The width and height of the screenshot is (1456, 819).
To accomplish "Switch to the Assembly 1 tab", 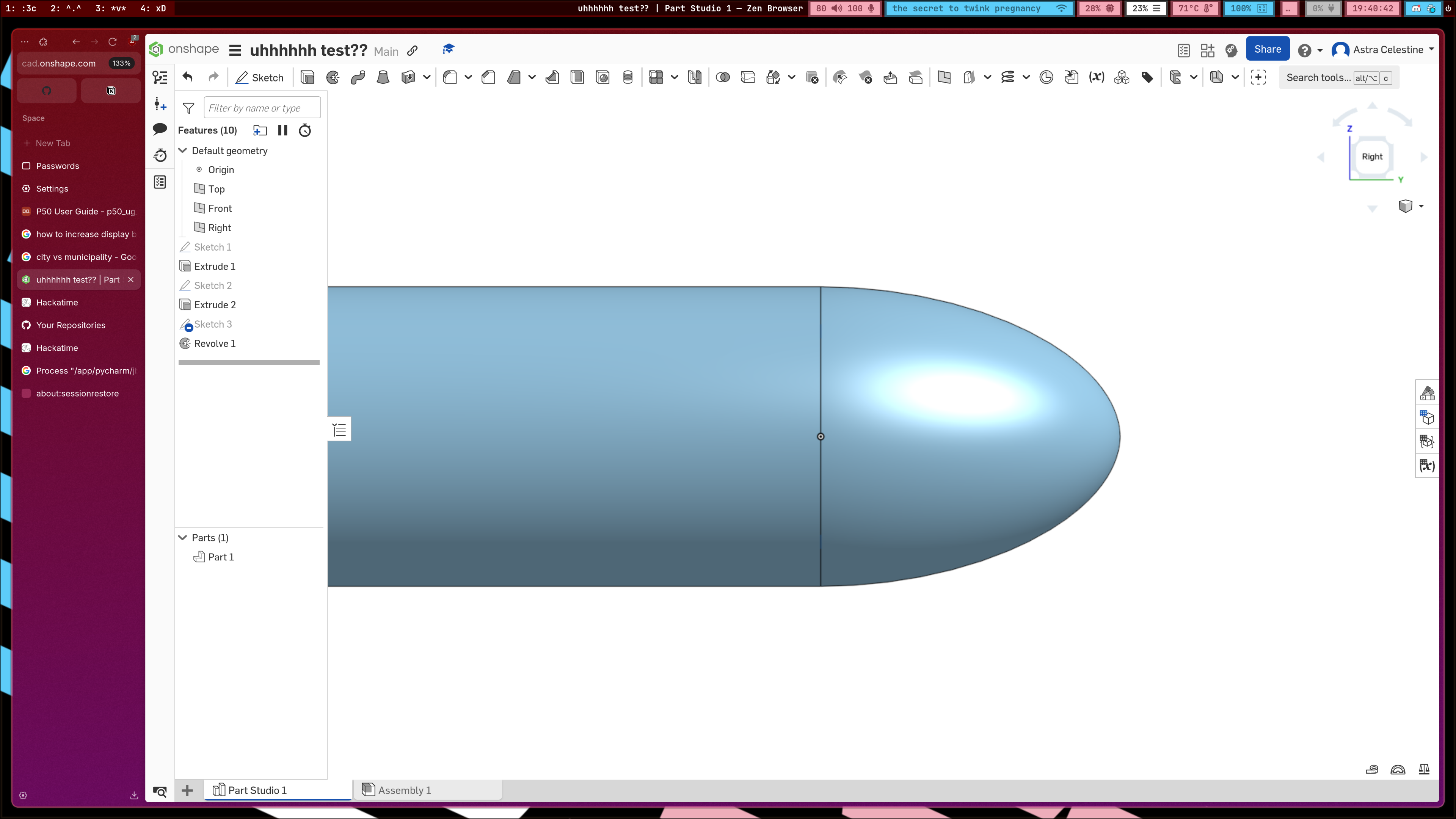I will pyautogui.click(x=404, y=790).
